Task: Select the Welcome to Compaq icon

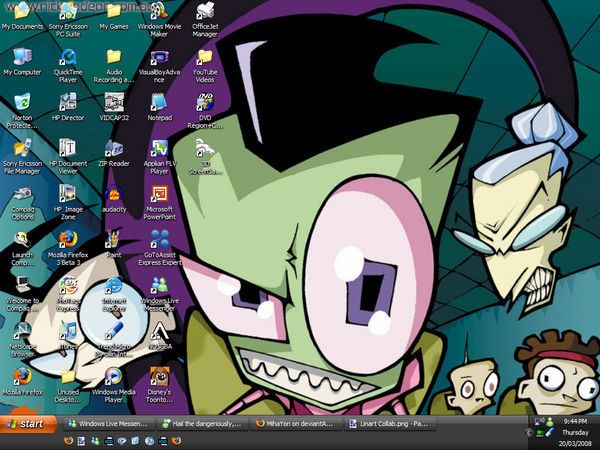Action: coord(22,294)
